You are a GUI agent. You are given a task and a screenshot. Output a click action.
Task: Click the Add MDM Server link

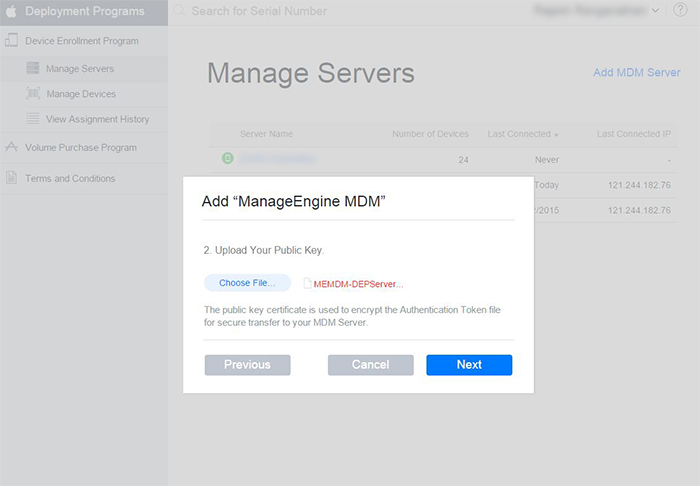(x=637, y=72)
